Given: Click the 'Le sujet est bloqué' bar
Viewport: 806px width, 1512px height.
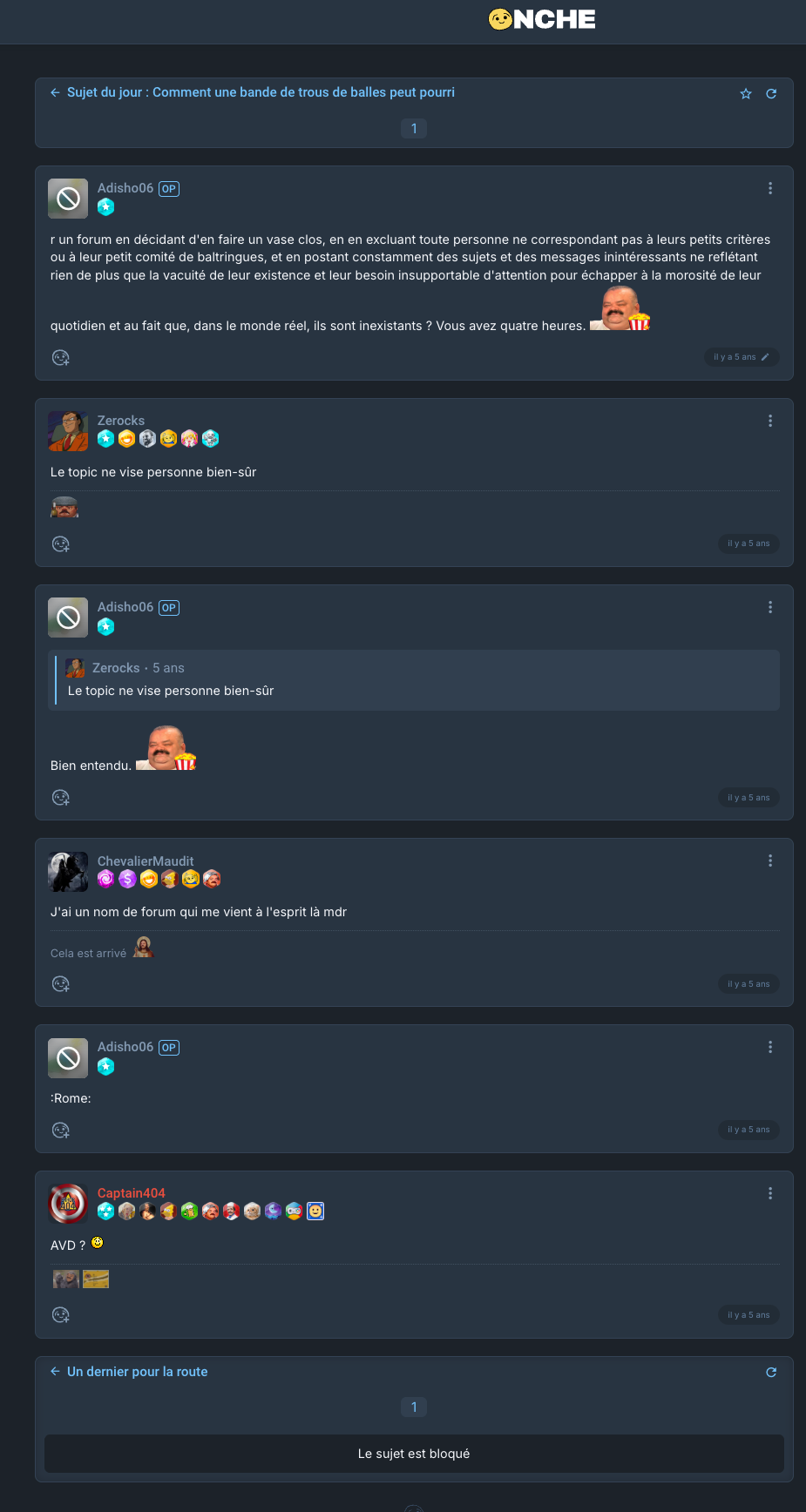Looking at the screenshot, I should pyautogui.click(x=414, y=1454).
